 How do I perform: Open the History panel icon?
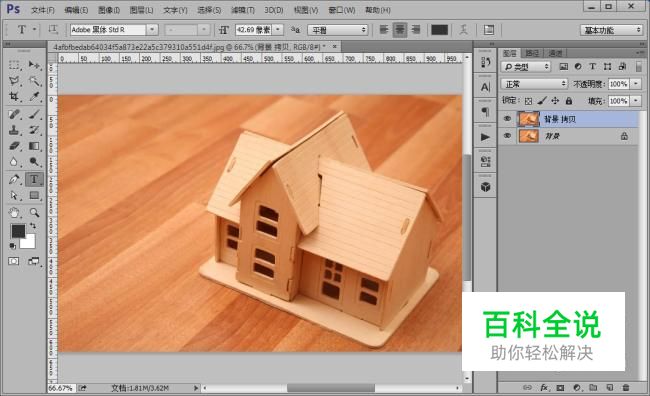pos(485,62)
